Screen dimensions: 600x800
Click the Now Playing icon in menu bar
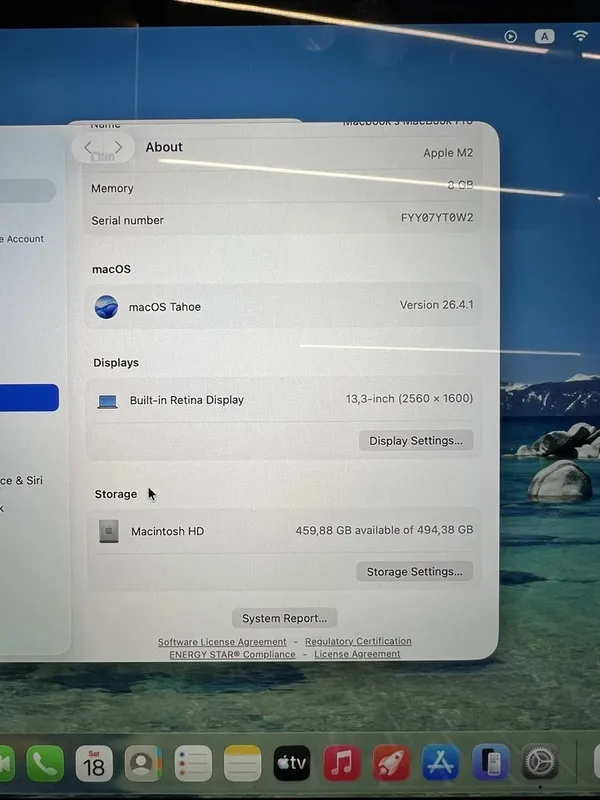(x=510, y=36)
